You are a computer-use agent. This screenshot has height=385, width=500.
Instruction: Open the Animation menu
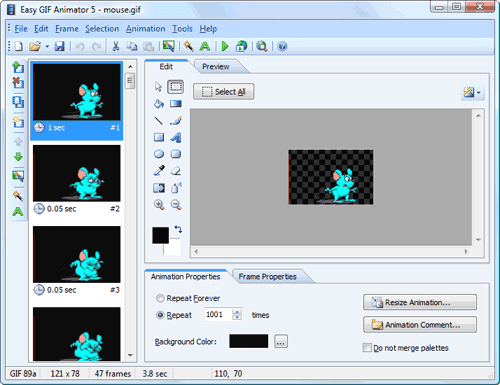(146, 29)
